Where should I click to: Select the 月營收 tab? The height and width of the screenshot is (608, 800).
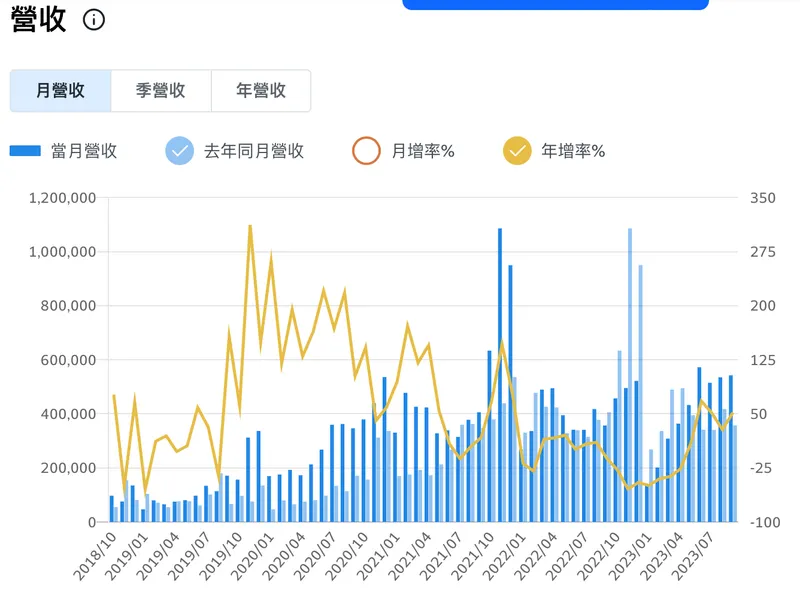pos(60,91)
